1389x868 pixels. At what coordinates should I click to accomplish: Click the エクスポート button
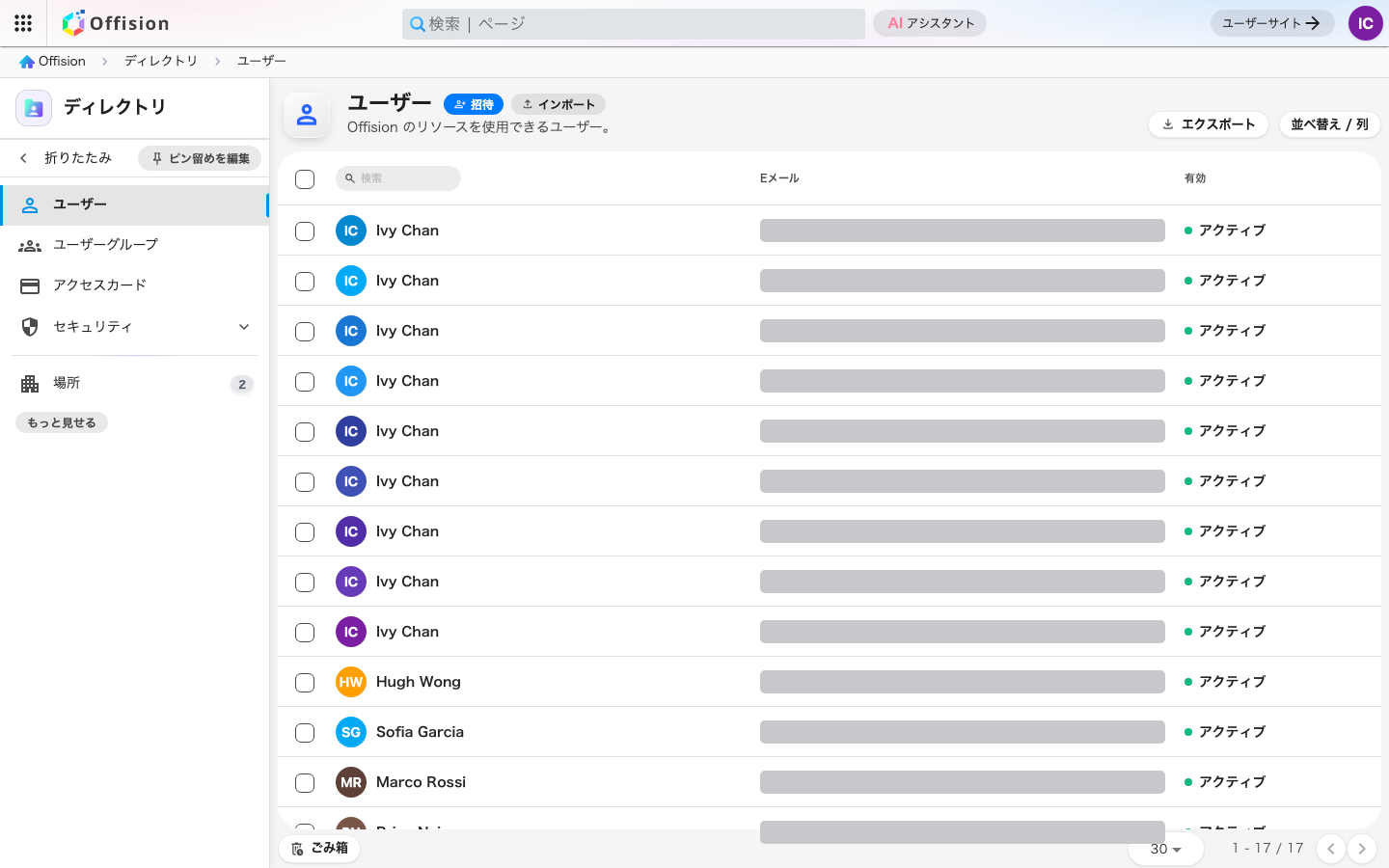(1209, 124)
